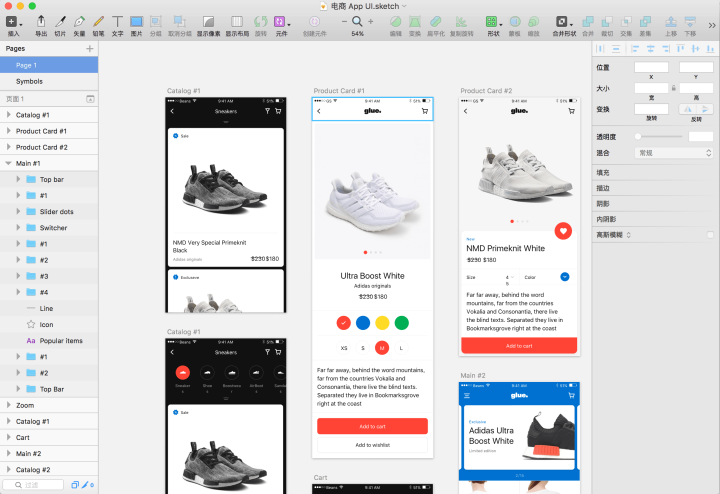The height and width of the screenshot is (494, 720).
Task: Show hidden toolbar items via double-chevron
Action: pyautogui.click(x=712, y=25)
